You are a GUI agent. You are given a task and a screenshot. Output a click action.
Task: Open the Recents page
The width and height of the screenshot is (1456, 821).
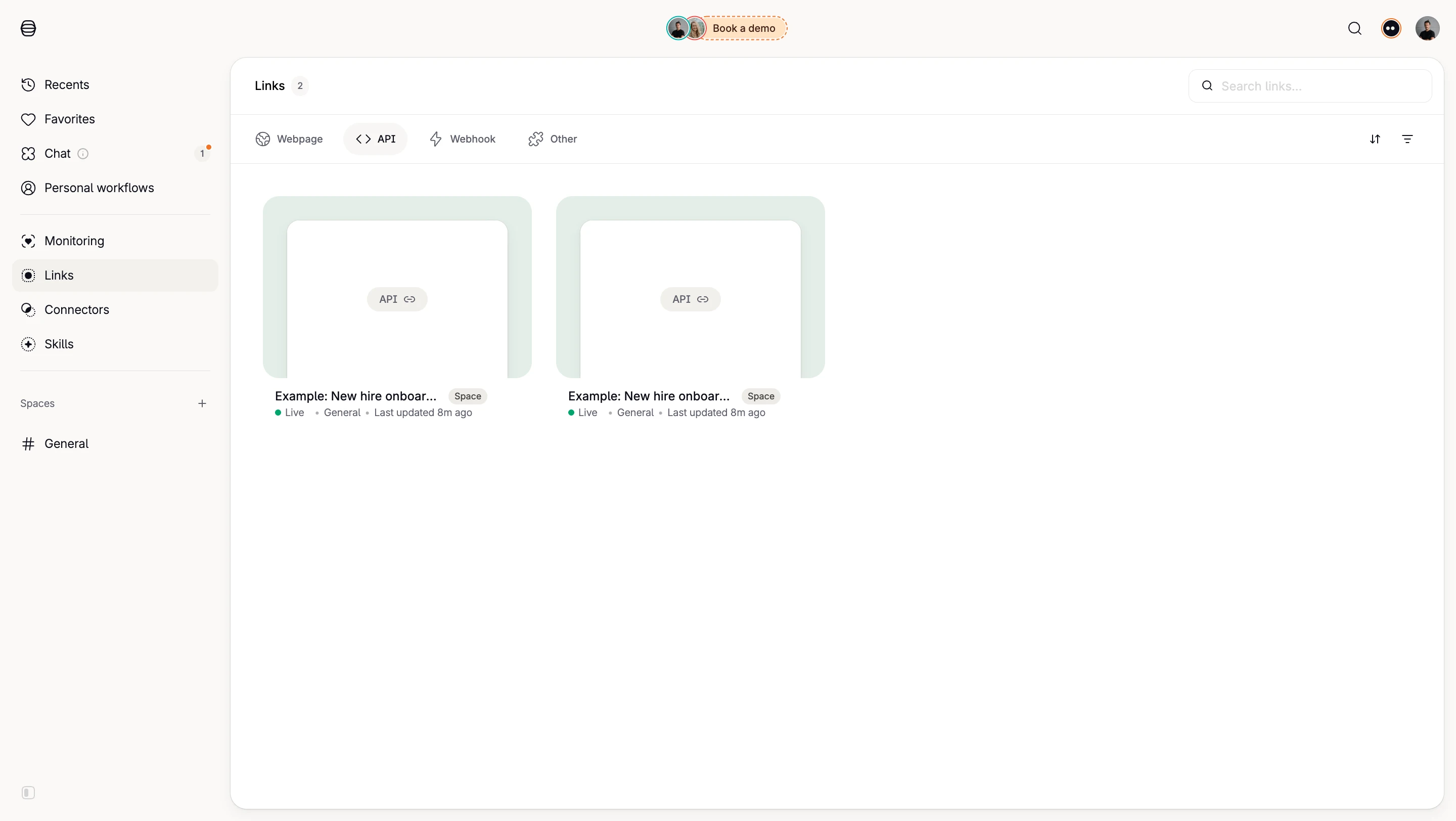coord(115,85)
